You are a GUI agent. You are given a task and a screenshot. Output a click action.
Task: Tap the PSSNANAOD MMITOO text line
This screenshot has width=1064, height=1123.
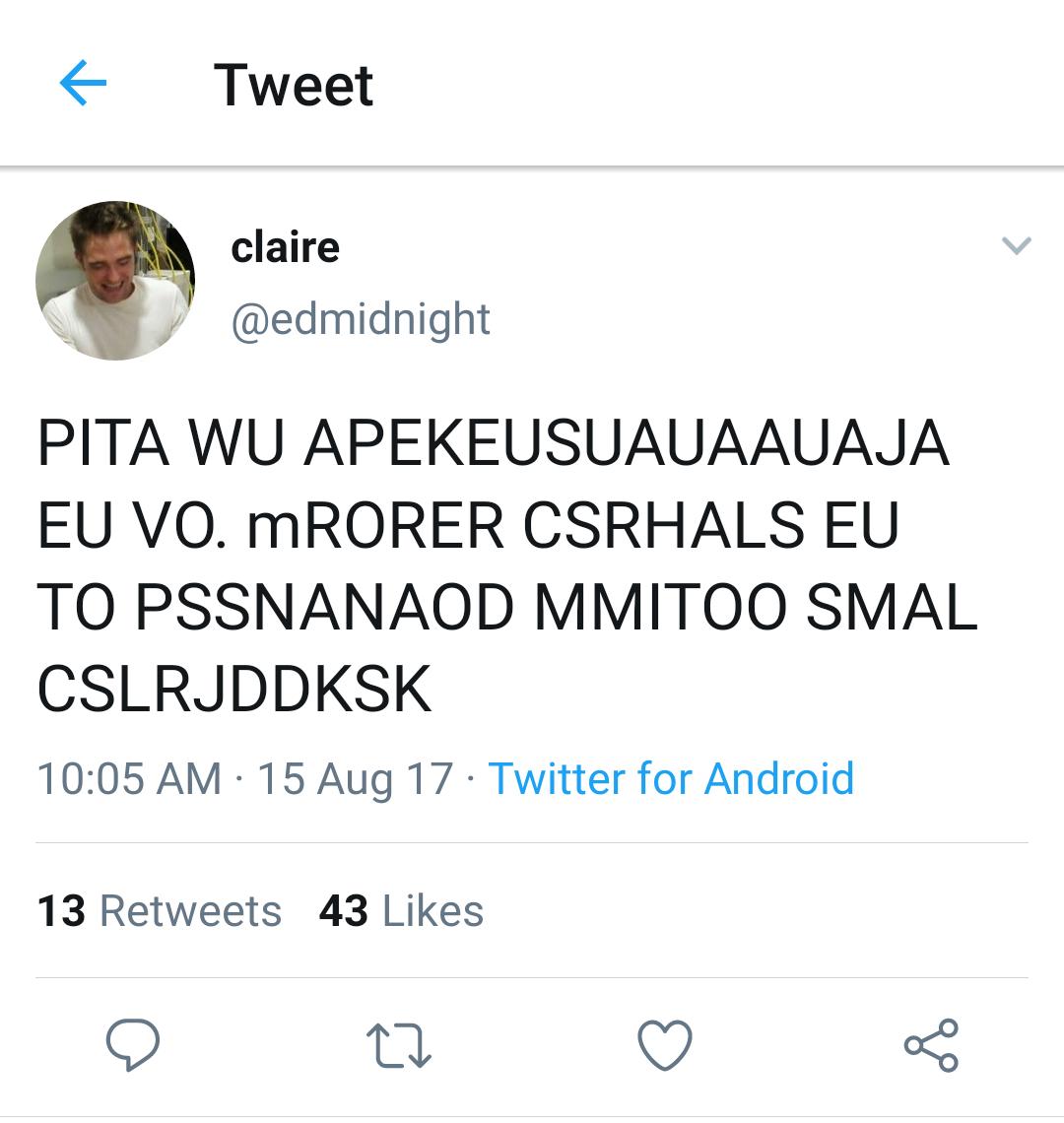point(461,608)
